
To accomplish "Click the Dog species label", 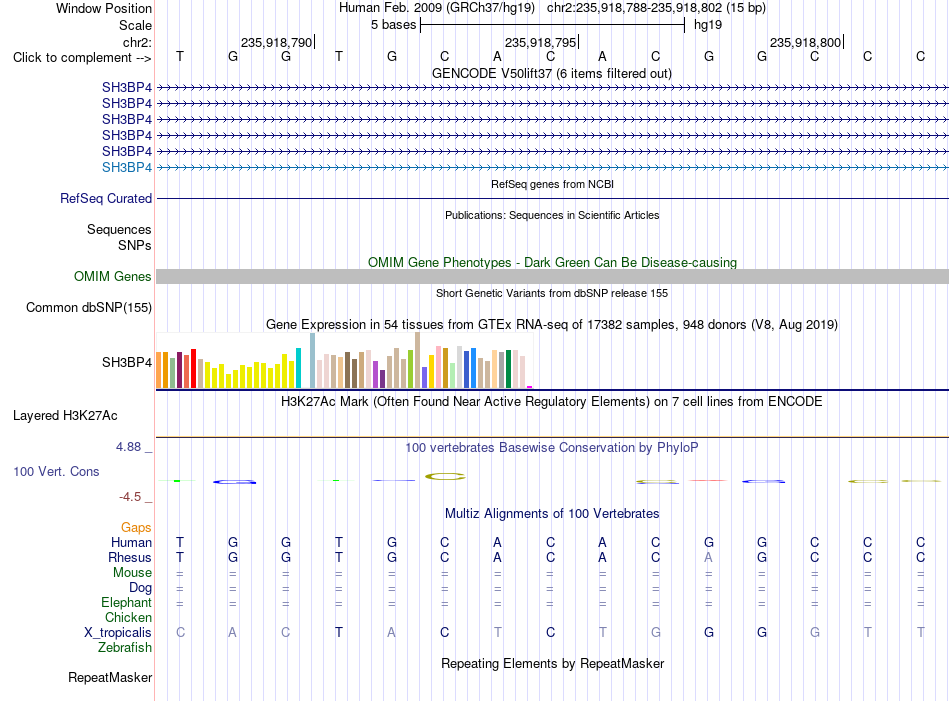I will click(140, 588).
